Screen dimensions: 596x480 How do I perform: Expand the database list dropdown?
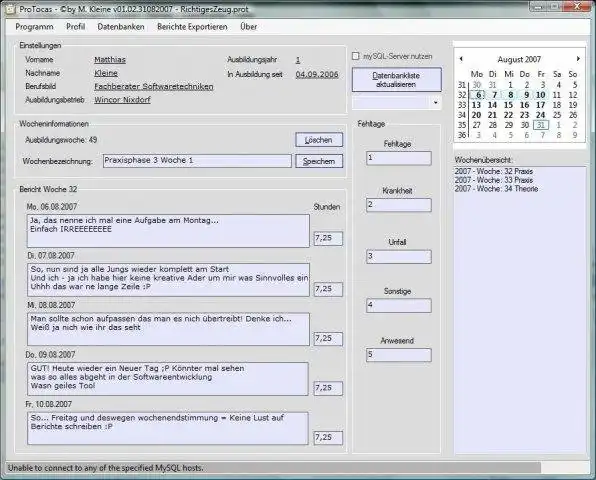pos(436,103)
